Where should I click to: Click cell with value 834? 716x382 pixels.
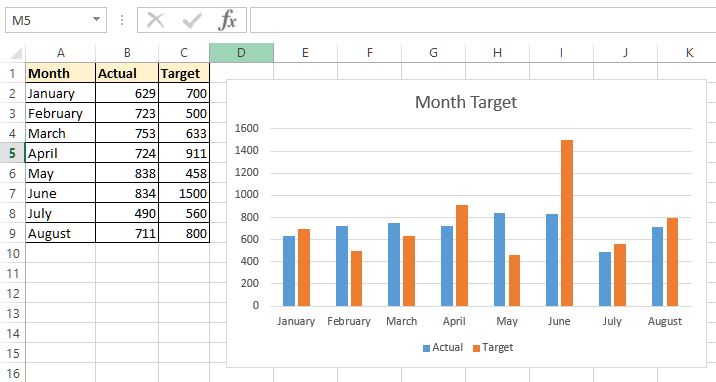[x=127, y=194]
